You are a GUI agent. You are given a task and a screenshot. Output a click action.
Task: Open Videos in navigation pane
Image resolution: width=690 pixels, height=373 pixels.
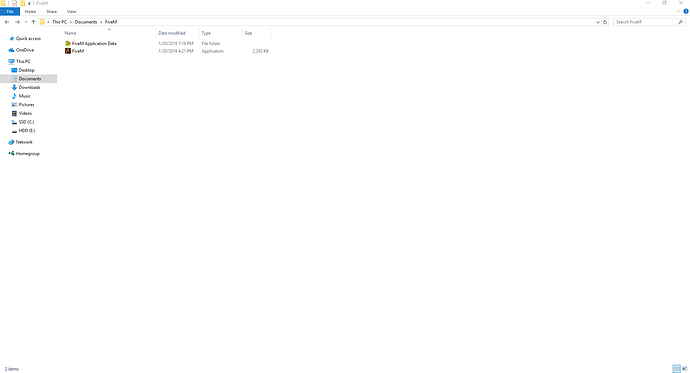pyautogui.click(x=25, y=113)
